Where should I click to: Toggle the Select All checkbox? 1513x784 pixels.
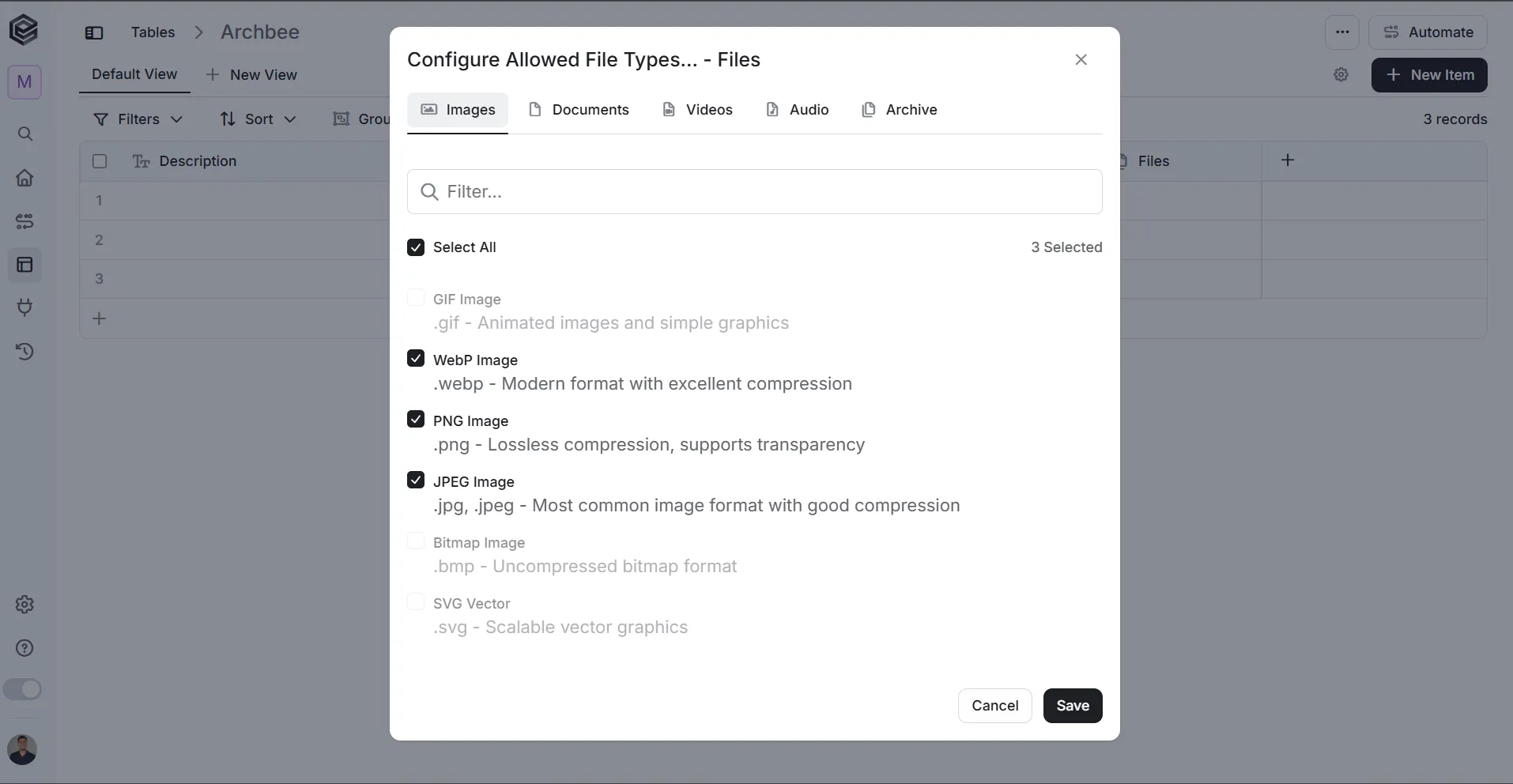click(416, 247)
